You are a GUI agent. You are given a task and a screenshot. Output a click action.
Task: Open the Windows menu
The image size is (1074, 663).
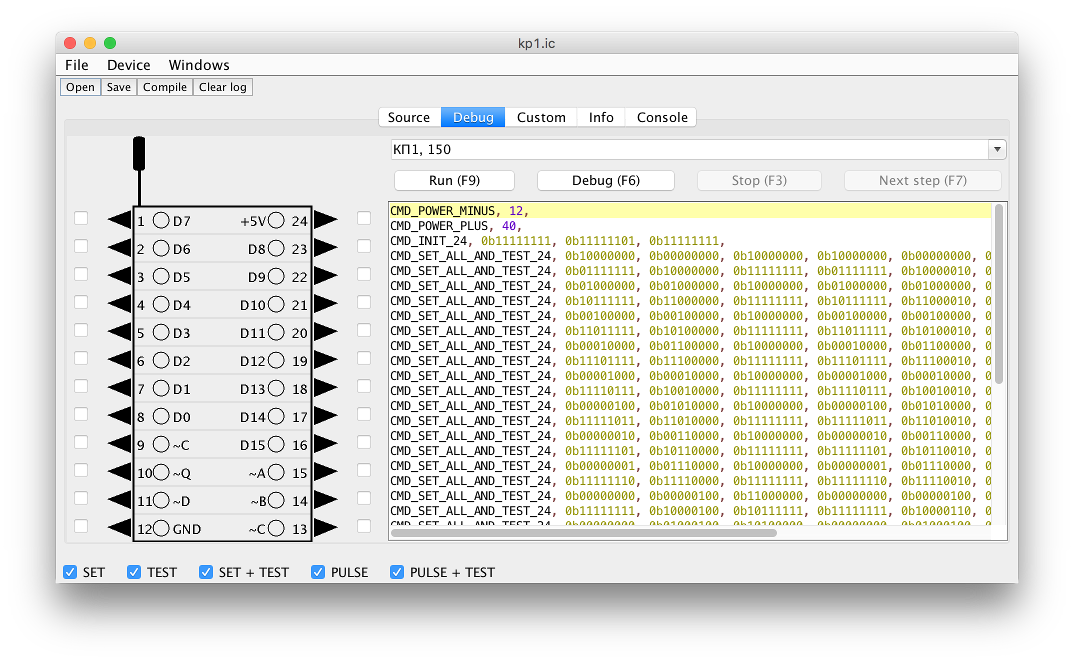click(199, 65)
